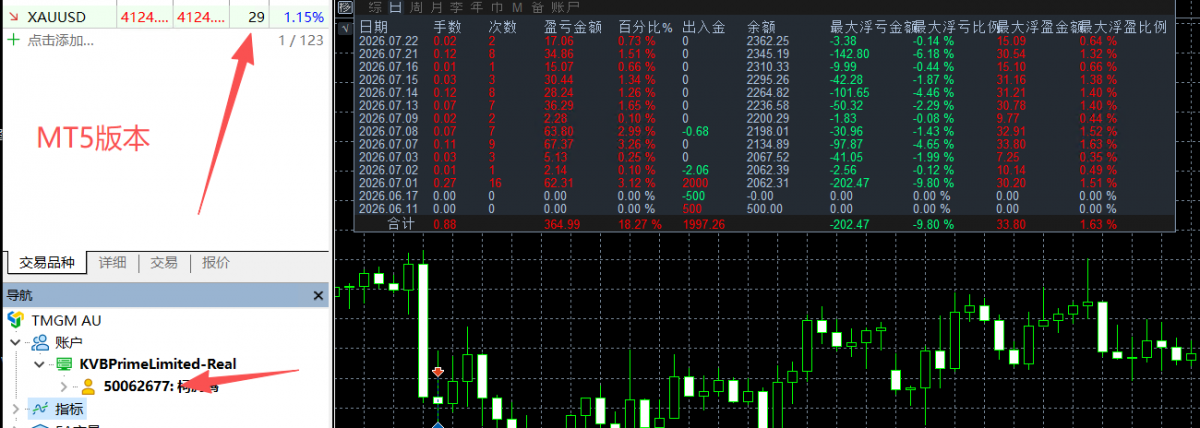Select the KVBPrimeLimited-Real tree item
The height and width of the screenshot is (428, 1200).
click(x=158, y=364)
